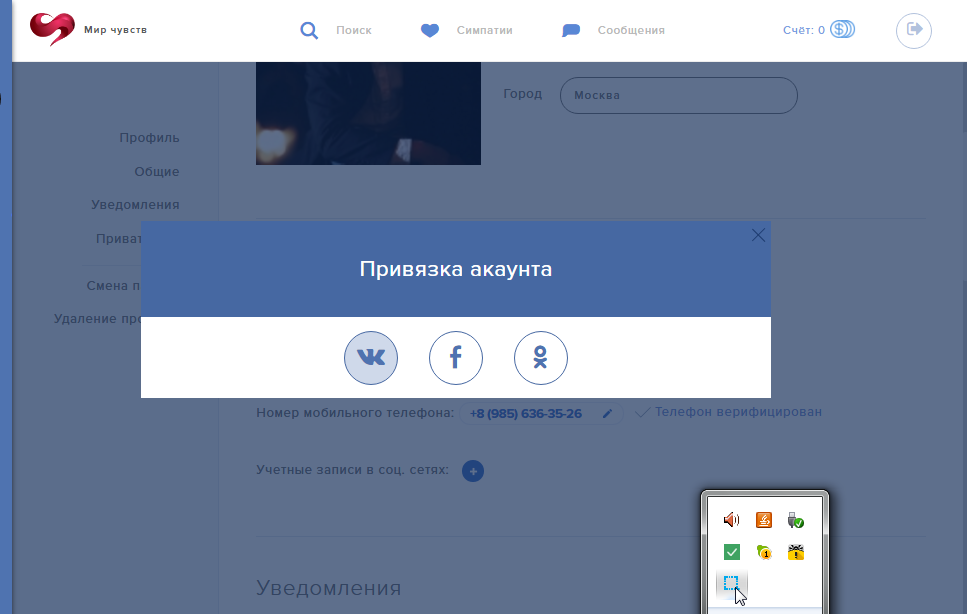Click the Мир чувств heart logo
The width and height of the screenshot is (967, 614).
tap(52, 29)
